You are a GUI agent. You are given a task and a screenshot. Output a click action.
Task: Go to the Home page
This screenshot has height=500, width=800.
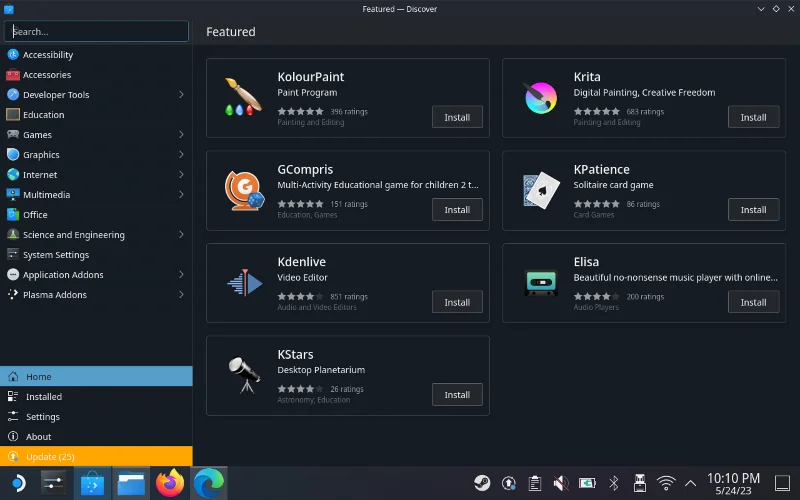point(96,376)
